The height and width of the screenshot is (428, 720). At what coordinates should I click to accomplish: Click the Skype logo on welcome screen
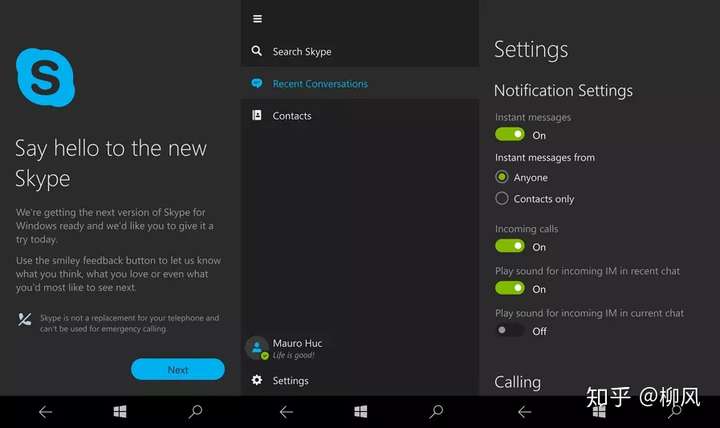(45, 78)
